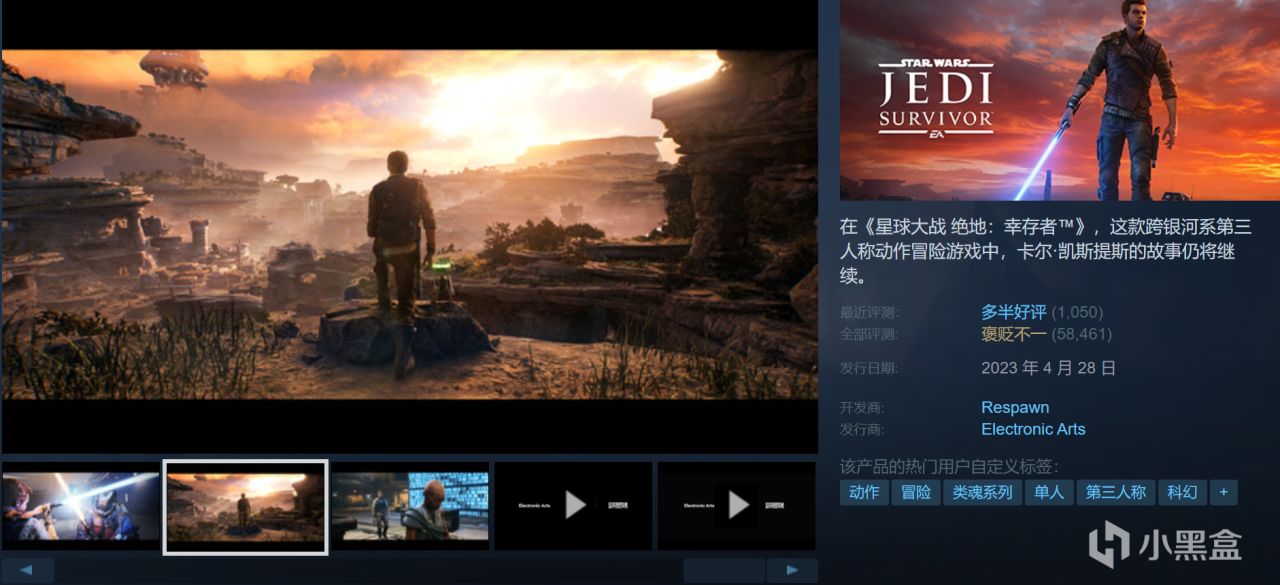
Task: Click release date '2023 年 4 月 28 日'
Action: point(1049,368)
